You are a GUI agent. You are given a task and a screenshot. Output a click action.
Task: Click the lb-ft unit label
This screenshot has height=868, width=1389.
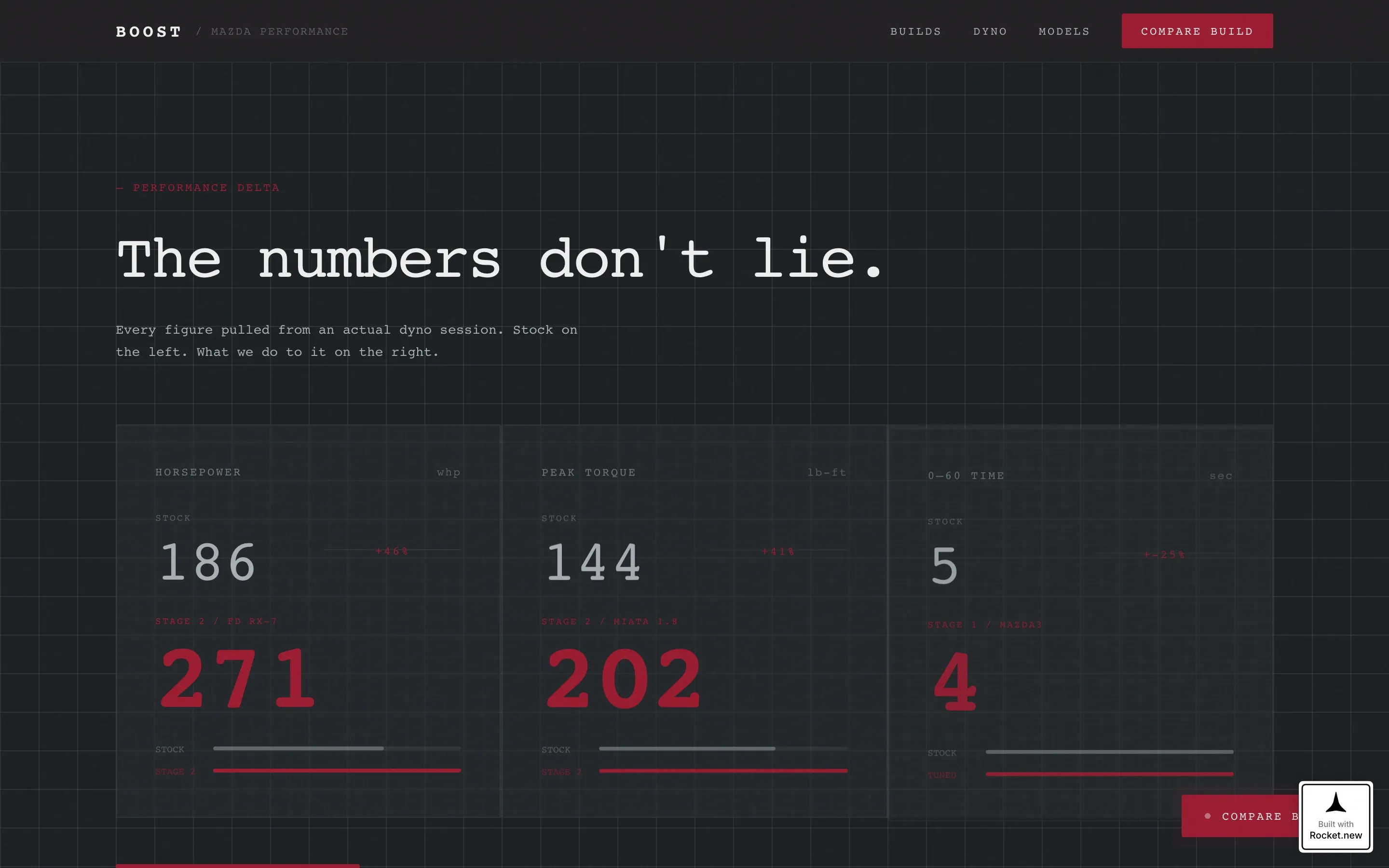click(x=827, y=473)
